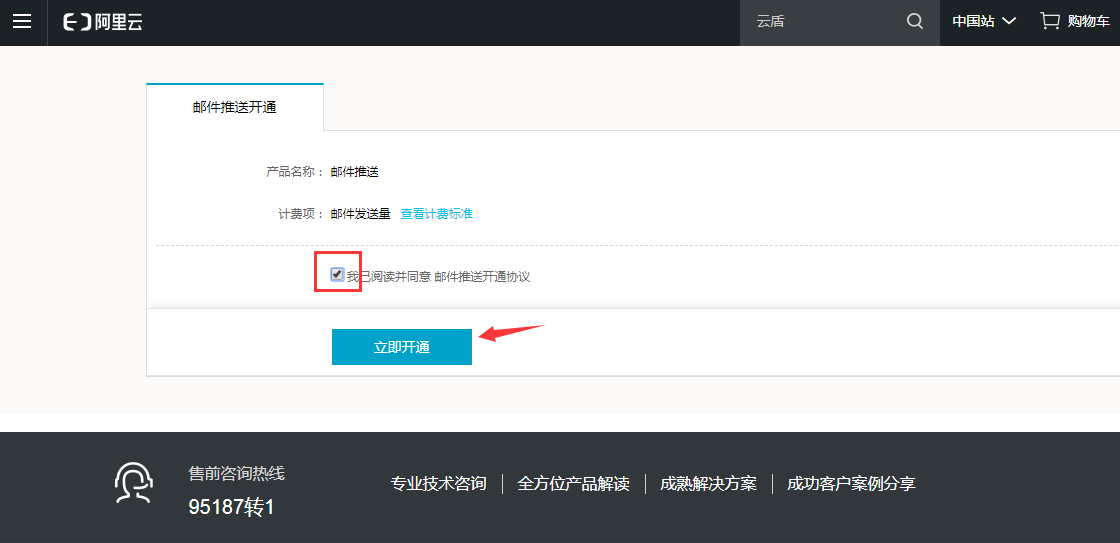
Task: Expand the 中国站 region dropdown
Action: coord(984,21)
